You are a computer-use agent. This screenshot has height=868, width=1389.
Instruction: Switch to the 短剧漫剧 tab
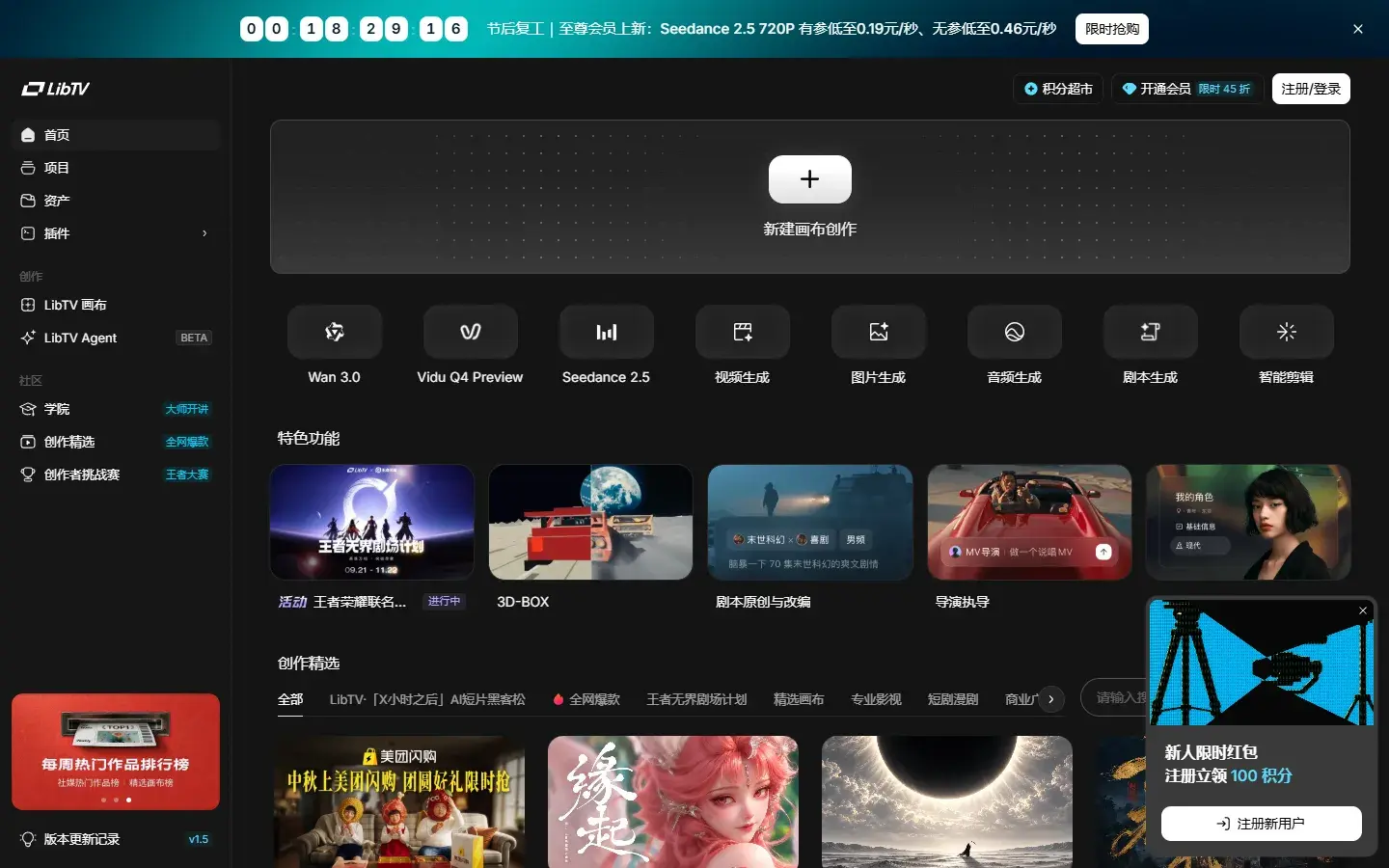click(953, 699)
